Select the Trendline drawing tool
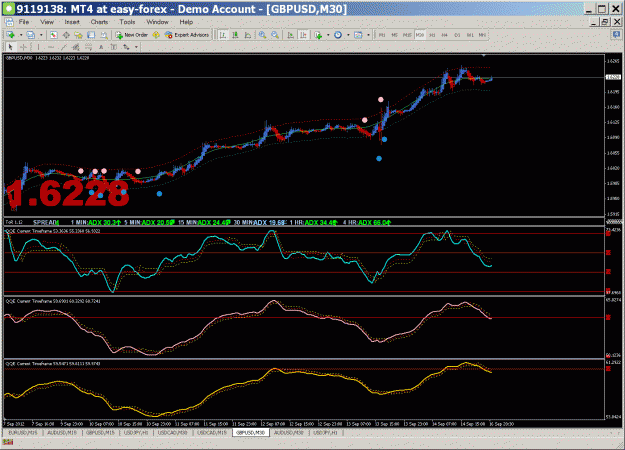Viewport: 625px width, 450px height. click(x=63, y=47)
